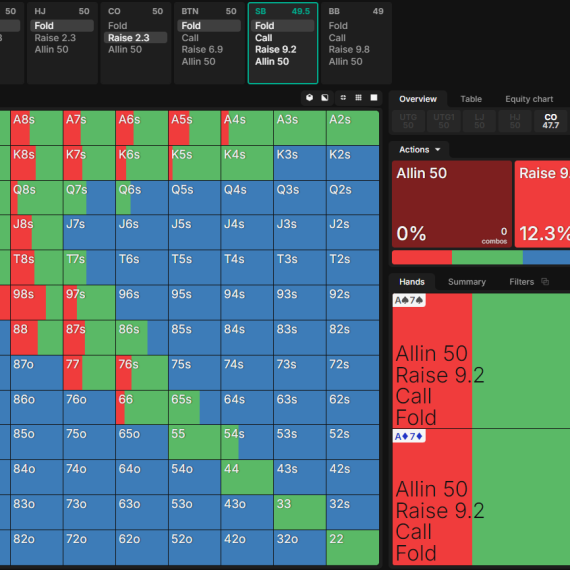The image size is (570, 570).
Task: Switch to the small-cells grid view icon
Action: point(358,97)
